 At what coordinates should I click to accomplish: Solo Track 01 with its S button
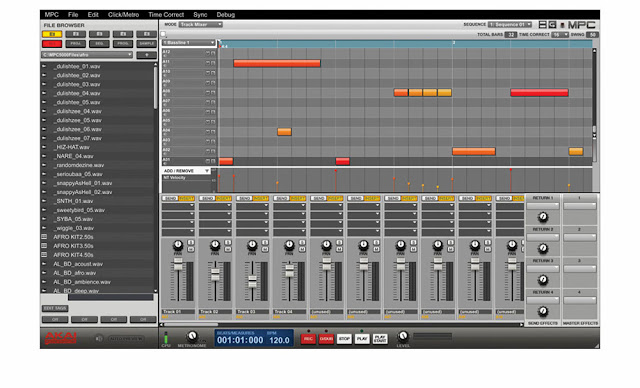coord(191,243)
